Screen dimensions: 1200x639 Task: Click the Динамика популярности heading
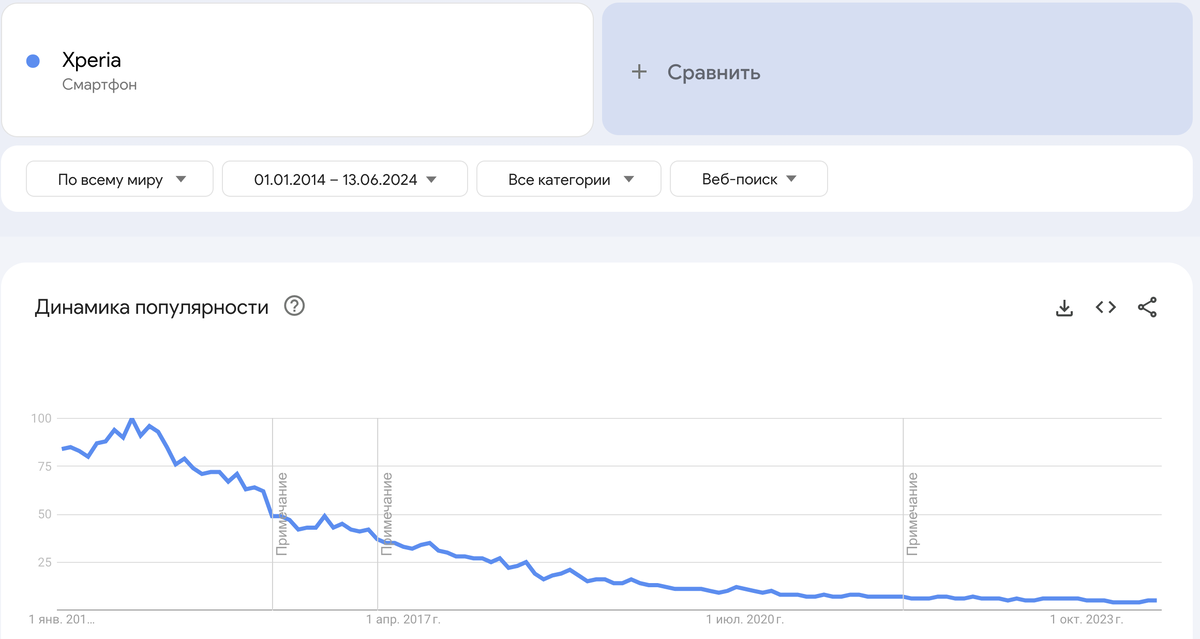pos(151,307)
